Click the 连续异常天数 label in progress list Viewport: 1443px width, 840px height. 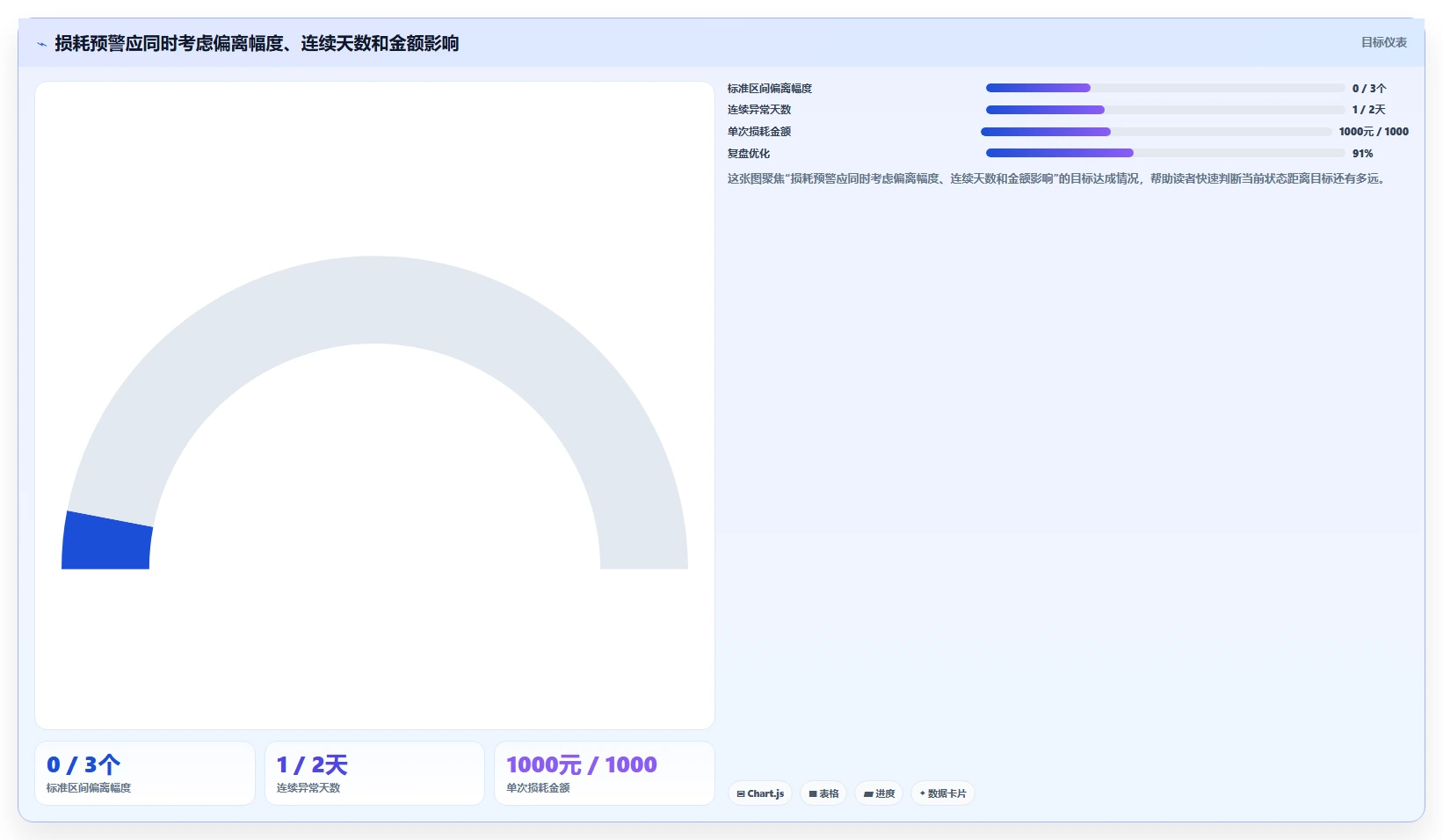759,110
